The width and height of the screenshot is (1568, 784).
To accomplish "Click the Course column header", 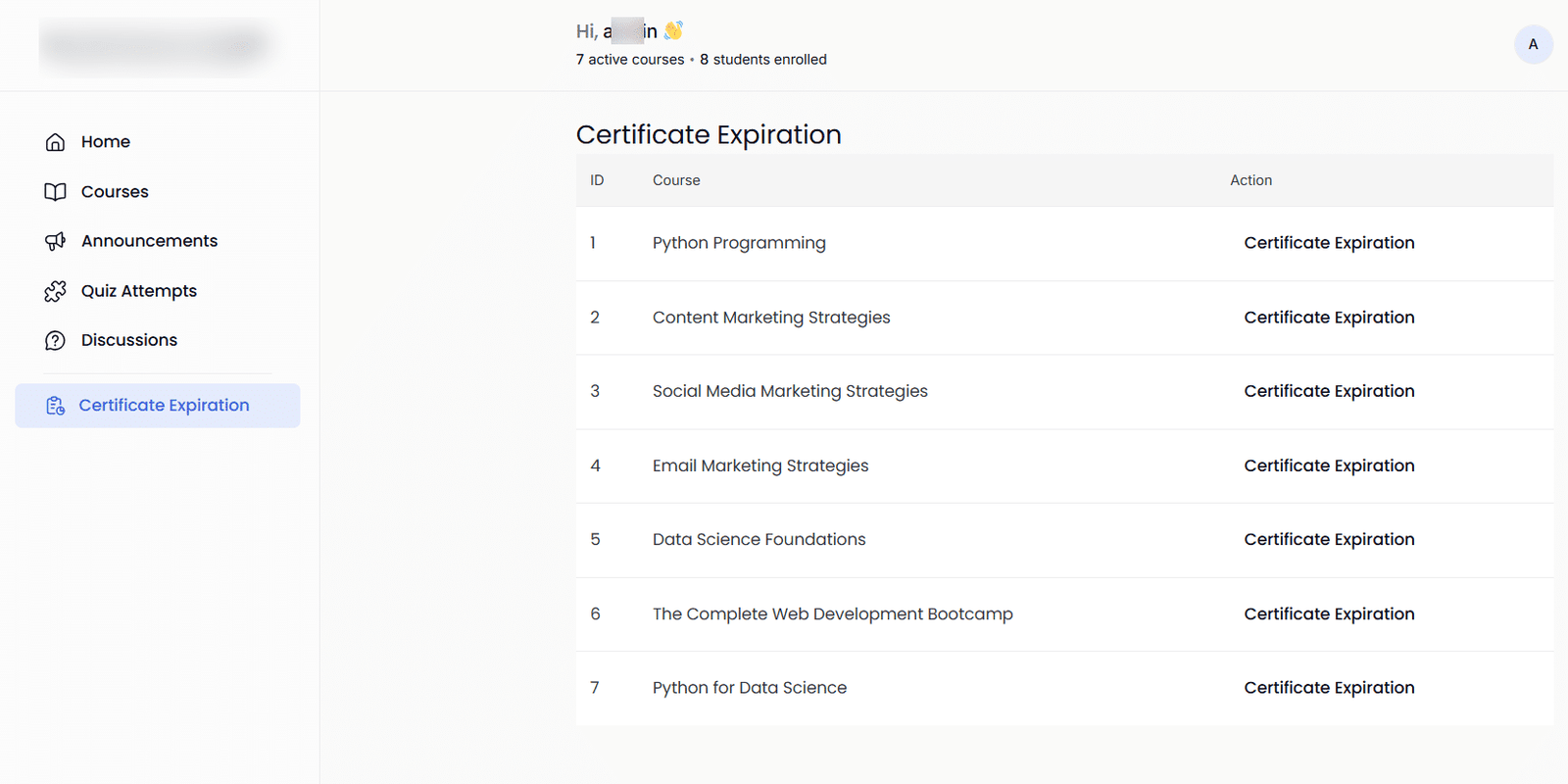I will pos(676,180).
